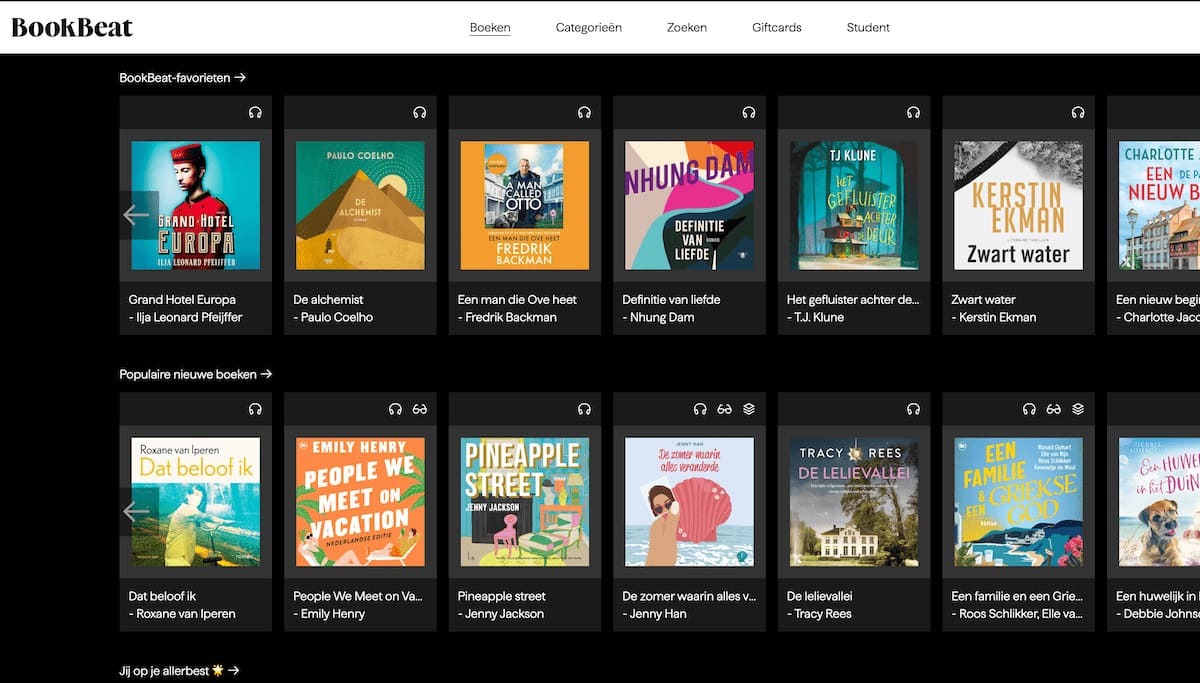
Task: Click headphones icon on Het gefluister achter de deur
Action: tap(913, 112)
